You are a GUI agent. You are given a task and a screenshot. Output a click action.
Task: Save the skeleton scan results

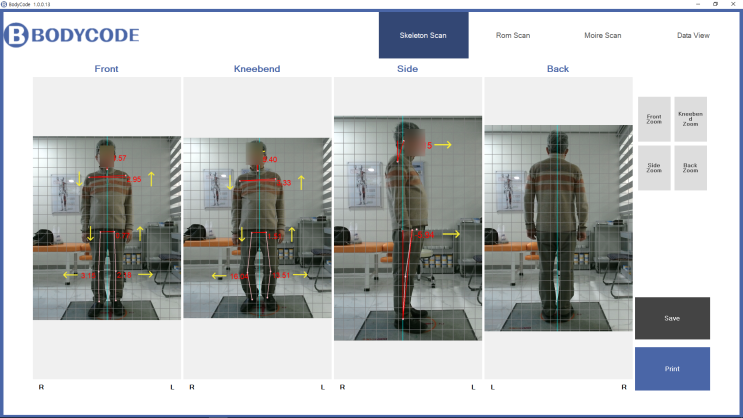coord(672,318)
